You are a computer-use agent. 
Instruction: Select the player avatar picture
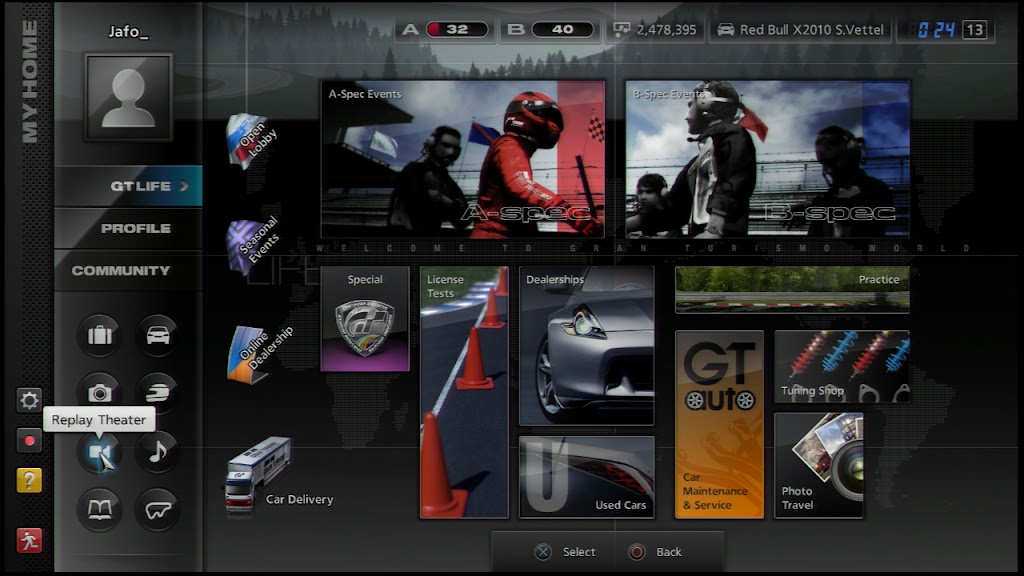pos(128,97)
